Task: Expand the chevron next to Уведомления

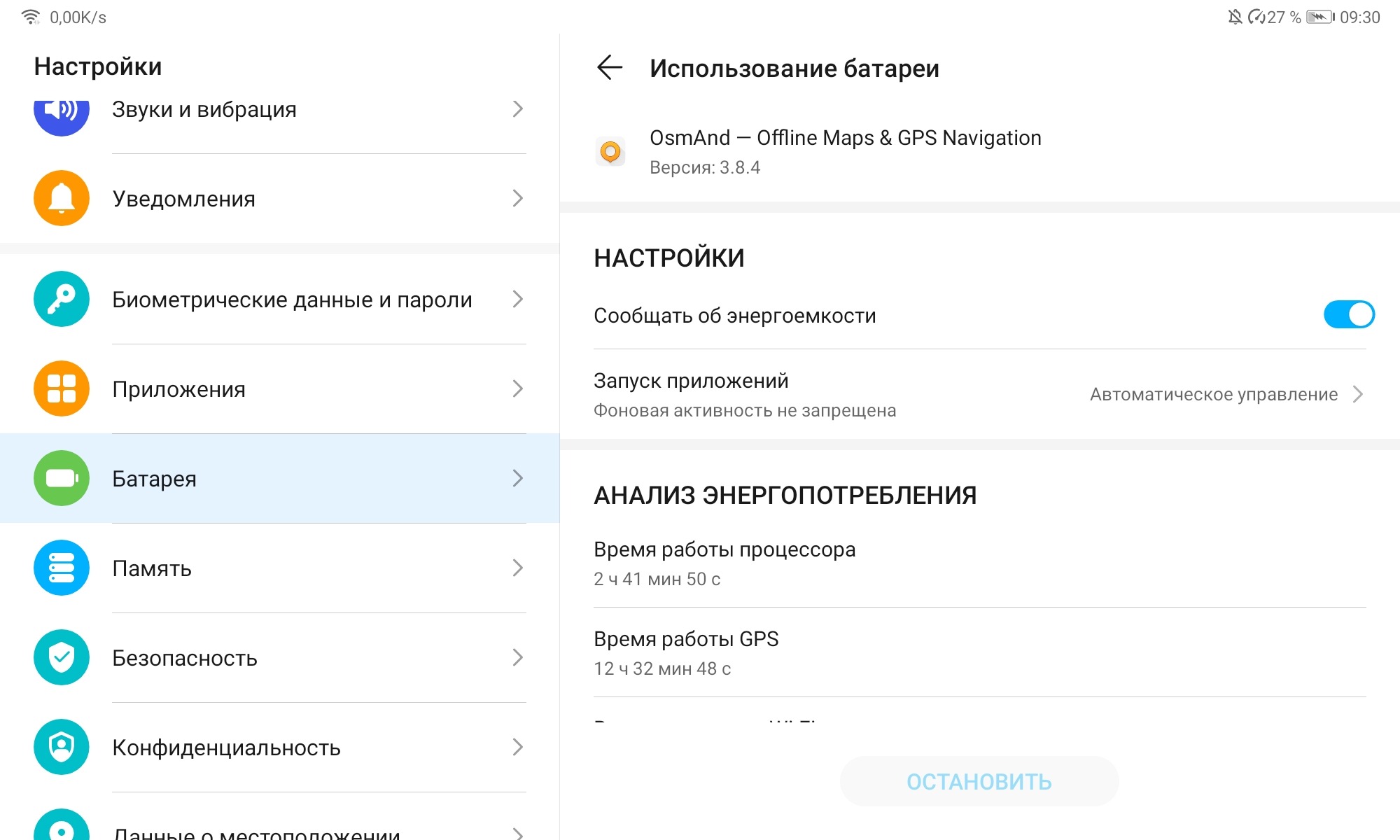Action: coord(517,198)
